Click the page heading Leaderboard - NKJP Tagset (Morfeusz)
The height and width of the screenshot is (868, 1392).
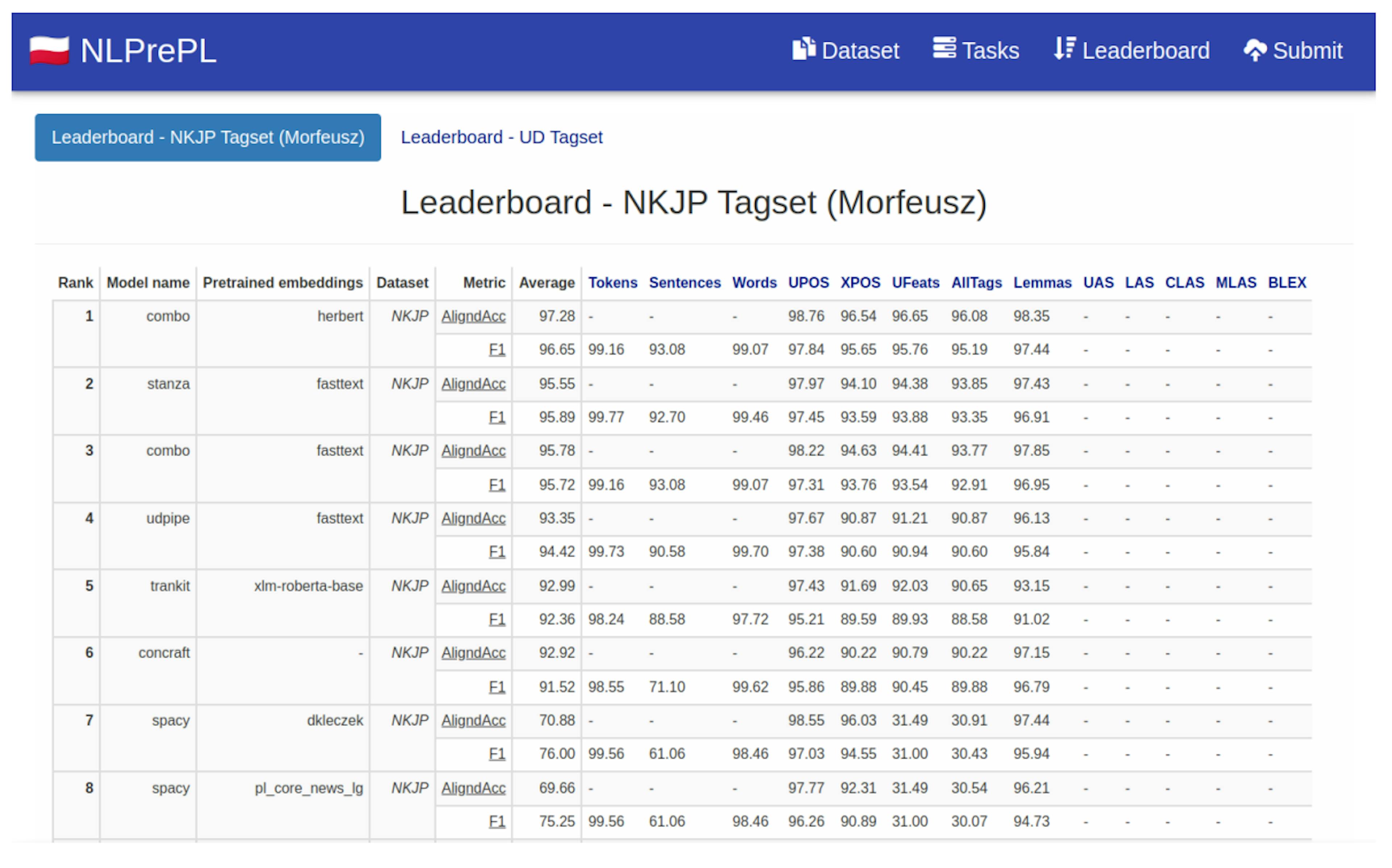tap(693, 203)
